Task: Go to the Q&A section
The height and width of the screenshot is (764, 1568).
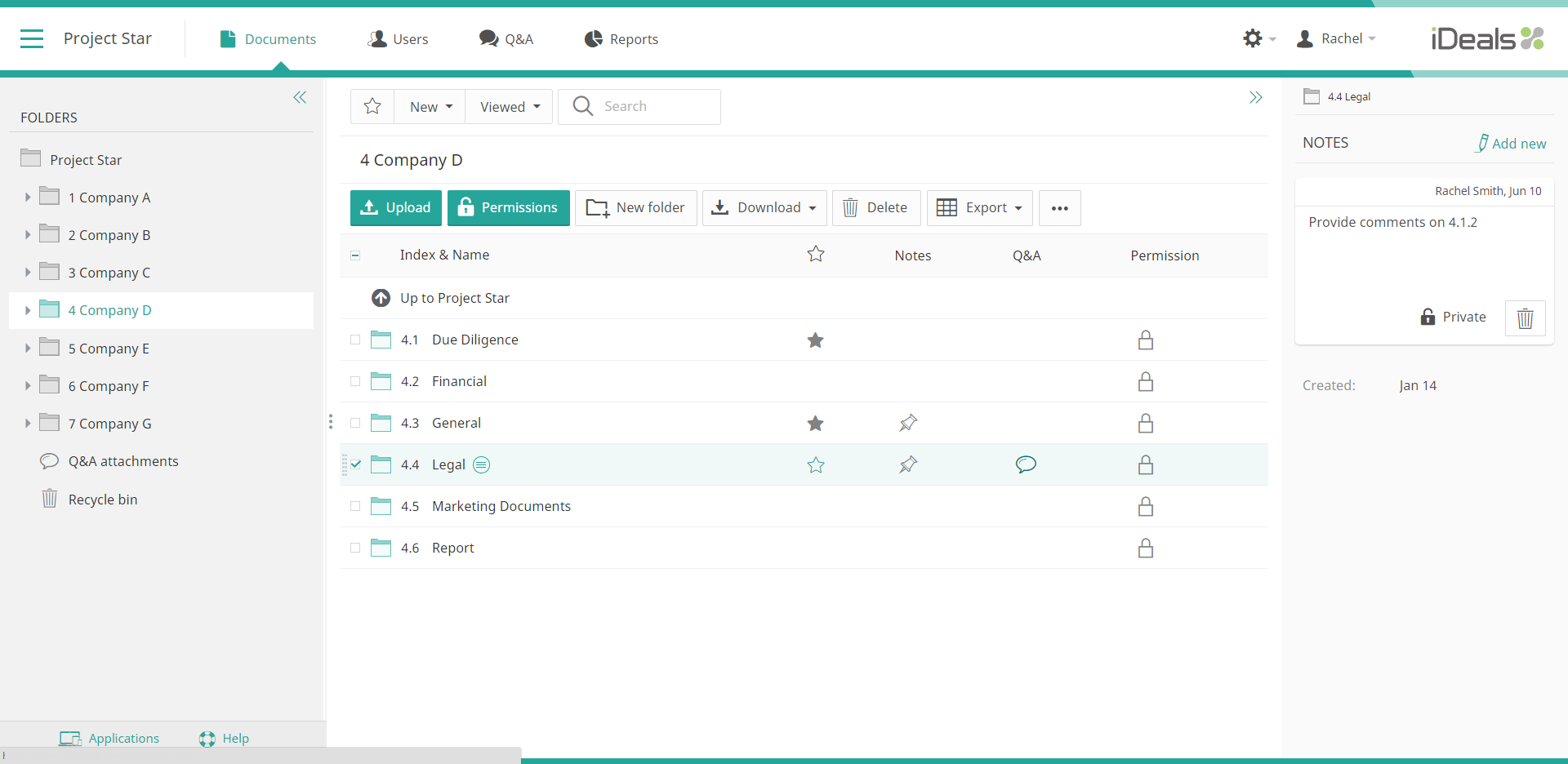Action: point(506,38)
